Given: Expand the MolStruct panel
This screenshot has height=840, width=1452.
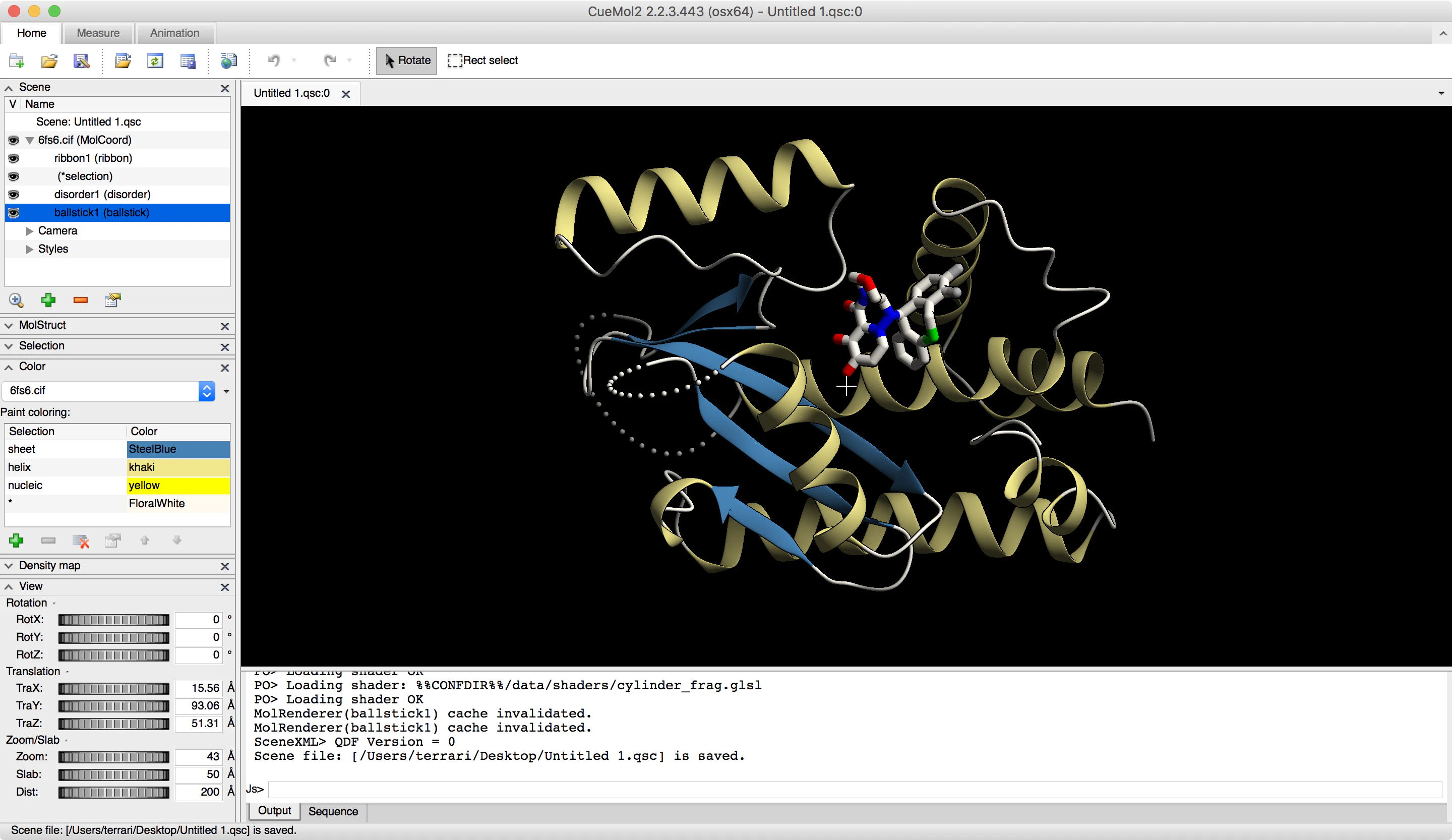Looking at the screenshot, I should [x=9, y=326].
